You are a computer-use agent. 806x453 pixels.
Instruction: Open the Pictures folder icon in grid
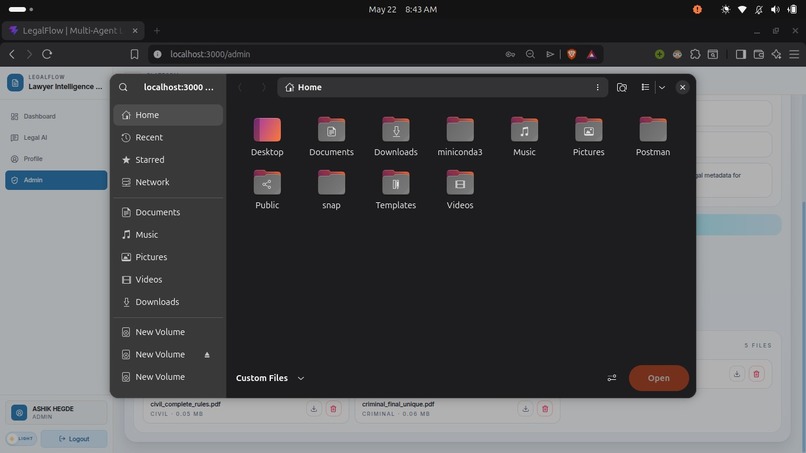point(588,136)
